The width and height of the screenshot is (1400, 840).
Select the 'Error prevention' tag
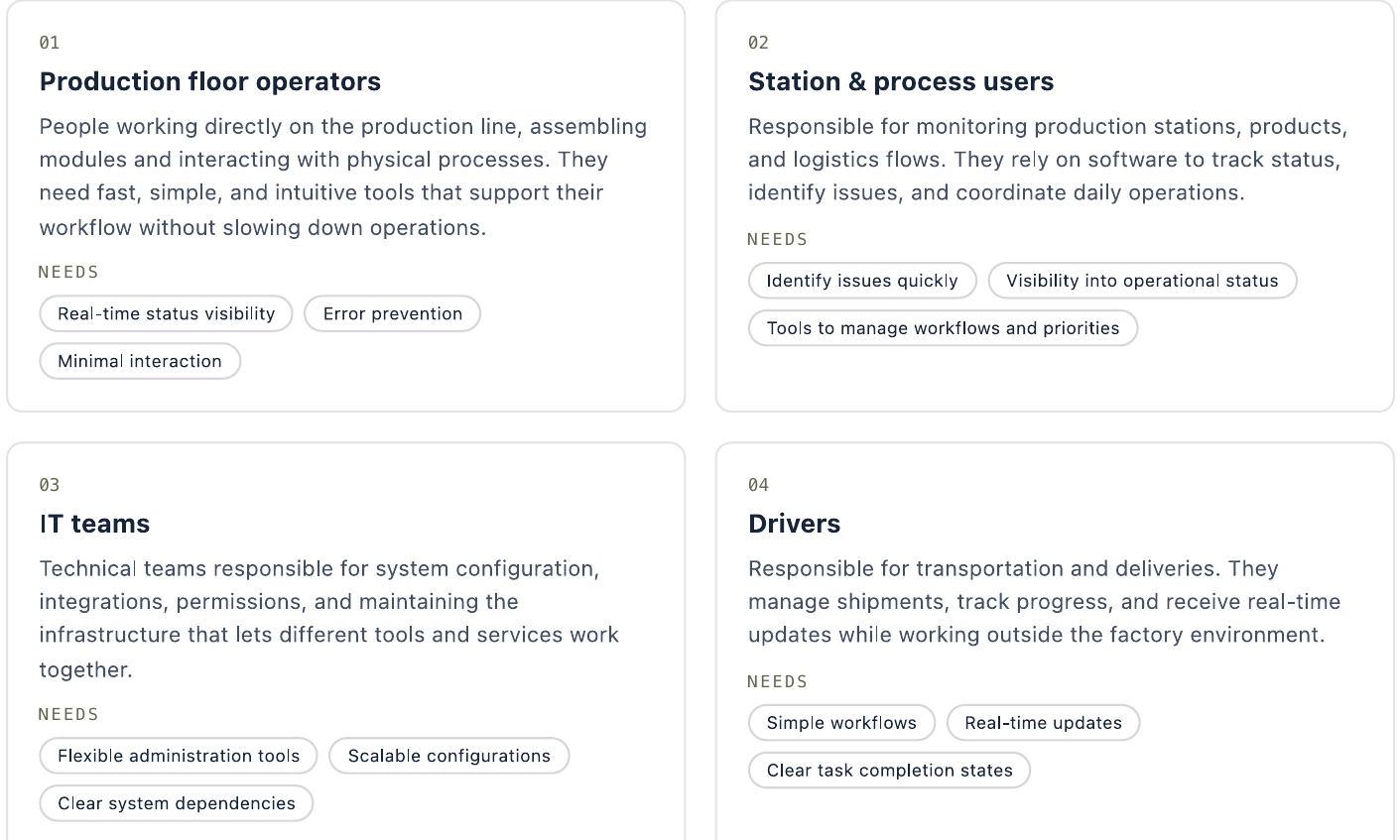coord(393,313)
